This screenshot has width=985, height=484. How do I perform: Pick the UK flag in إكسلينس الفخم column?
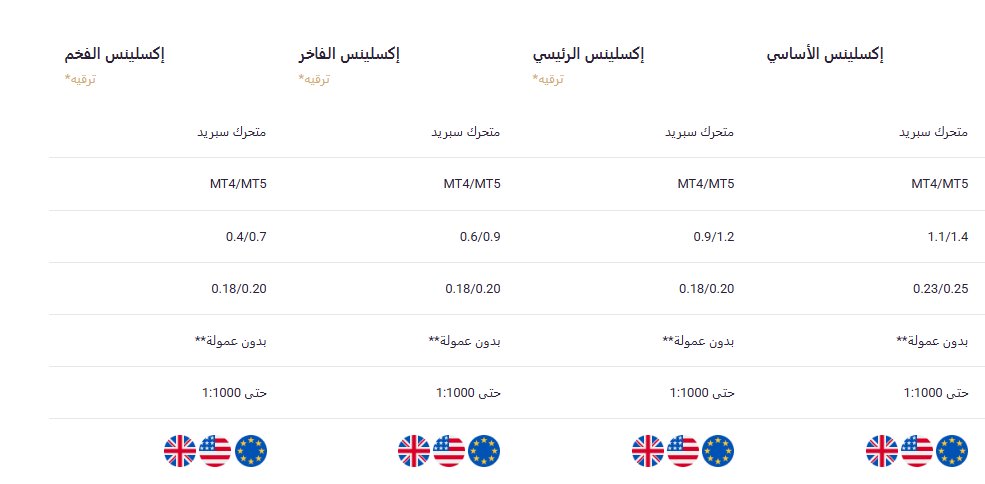pos(180,451)
